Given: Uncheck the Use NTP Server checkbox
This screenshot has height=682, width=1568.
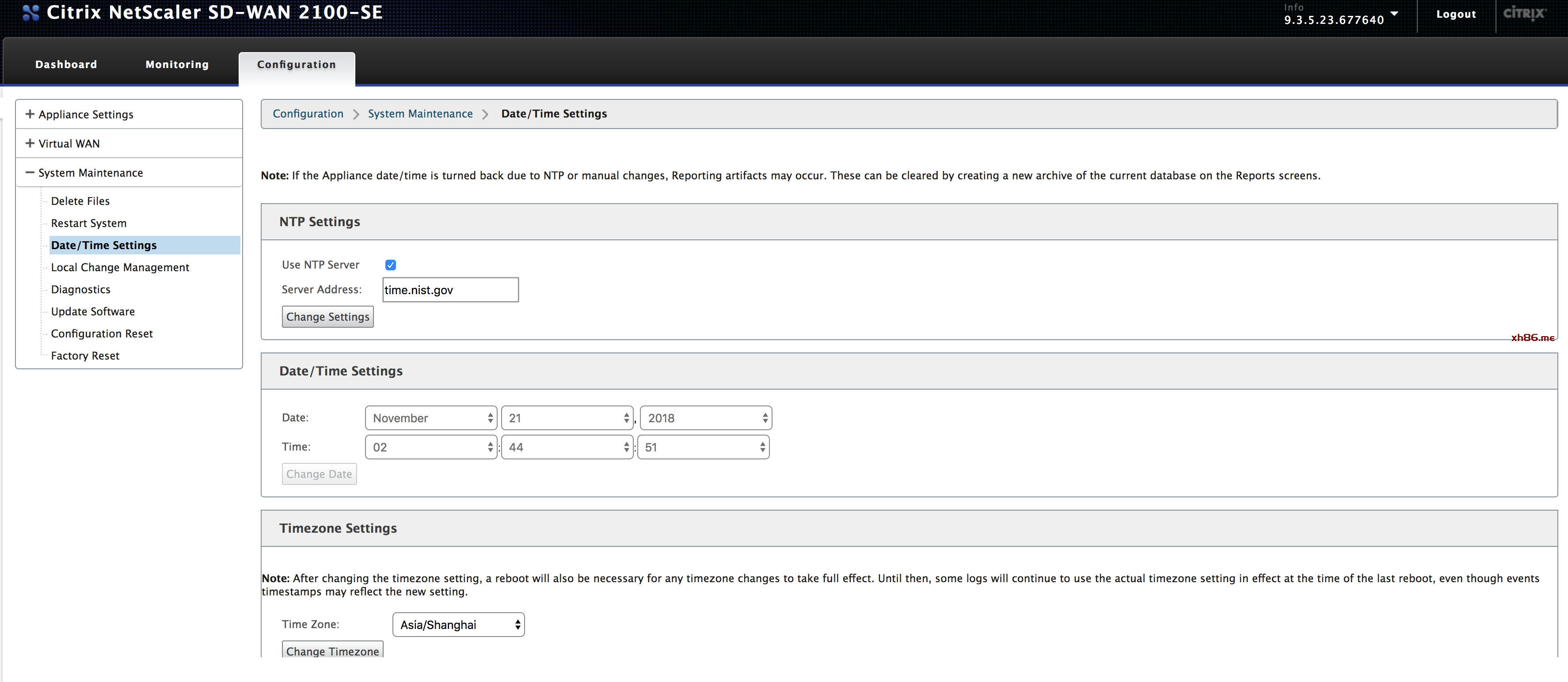Looking at the screenshot, I should [x=391, y=265].
